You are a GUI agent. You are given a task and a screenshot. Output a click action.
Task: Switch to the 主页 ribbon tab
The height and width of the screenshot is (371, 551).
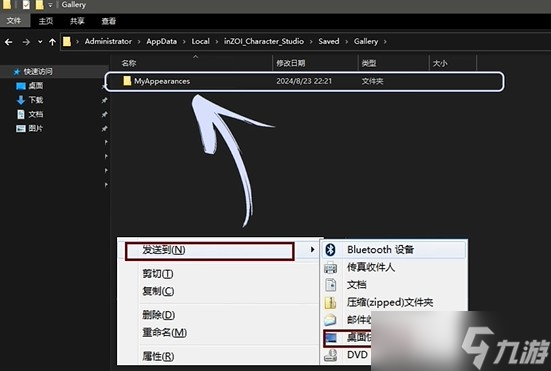pyautogui.click(x=46, y=21)
